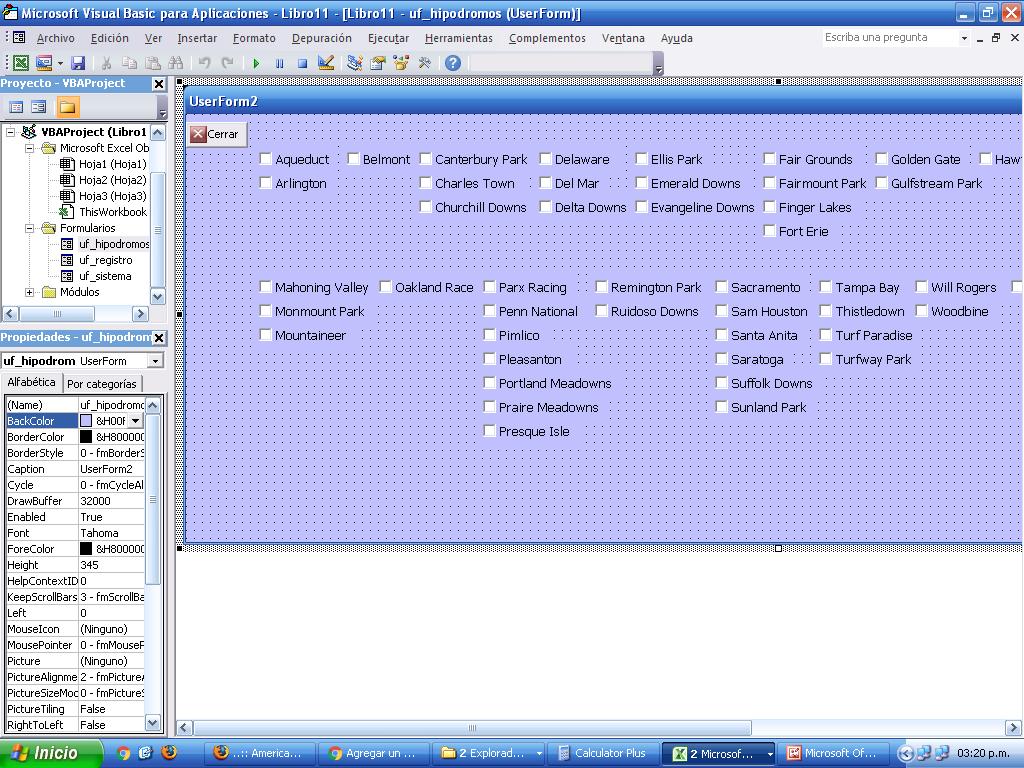Close the Propiedades panel
The width and height of the screenshot is (1024, 768).
159,338
